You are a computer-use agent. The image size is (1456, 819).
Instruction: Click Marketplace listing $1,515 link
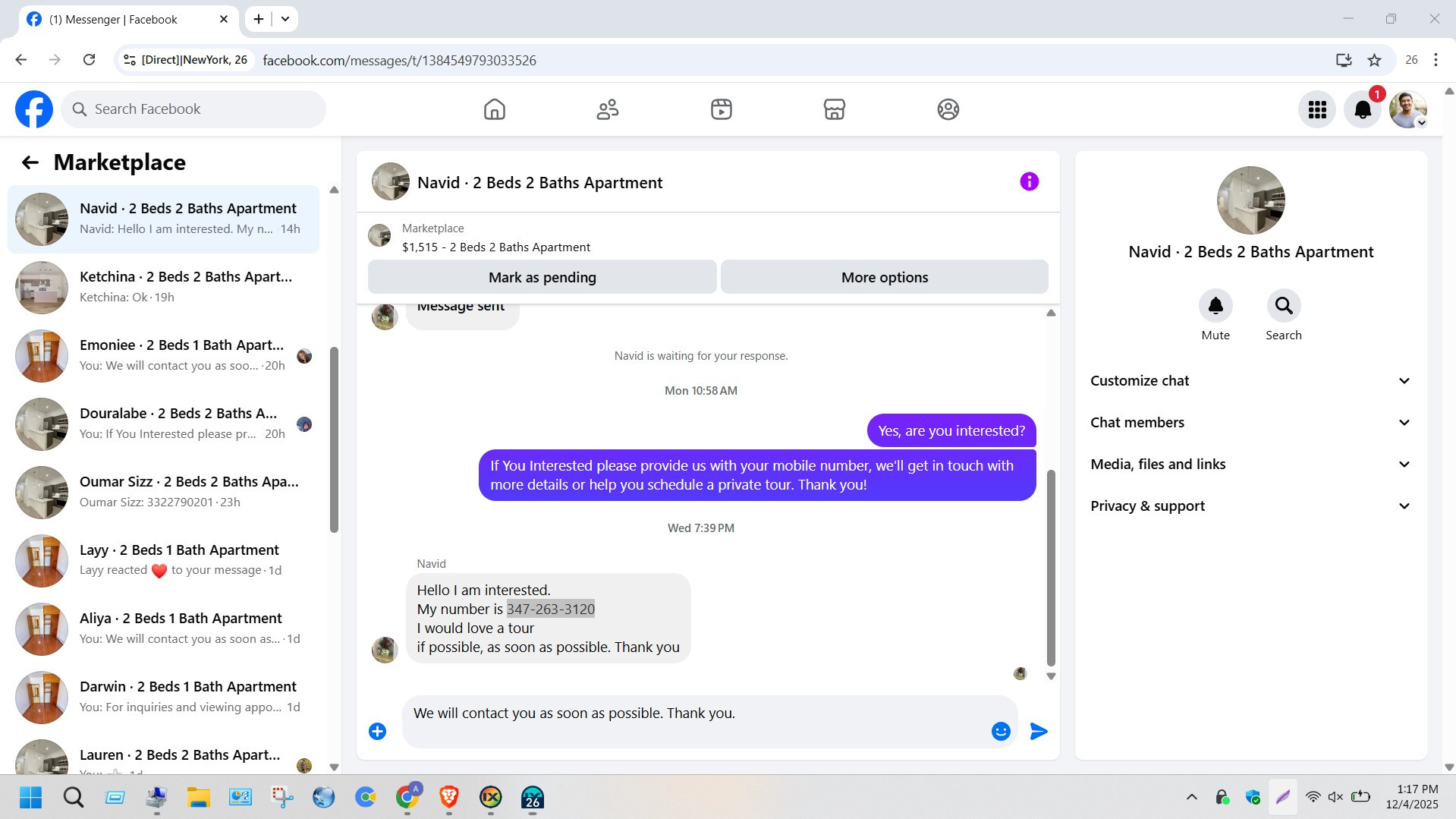coord(496,247)
